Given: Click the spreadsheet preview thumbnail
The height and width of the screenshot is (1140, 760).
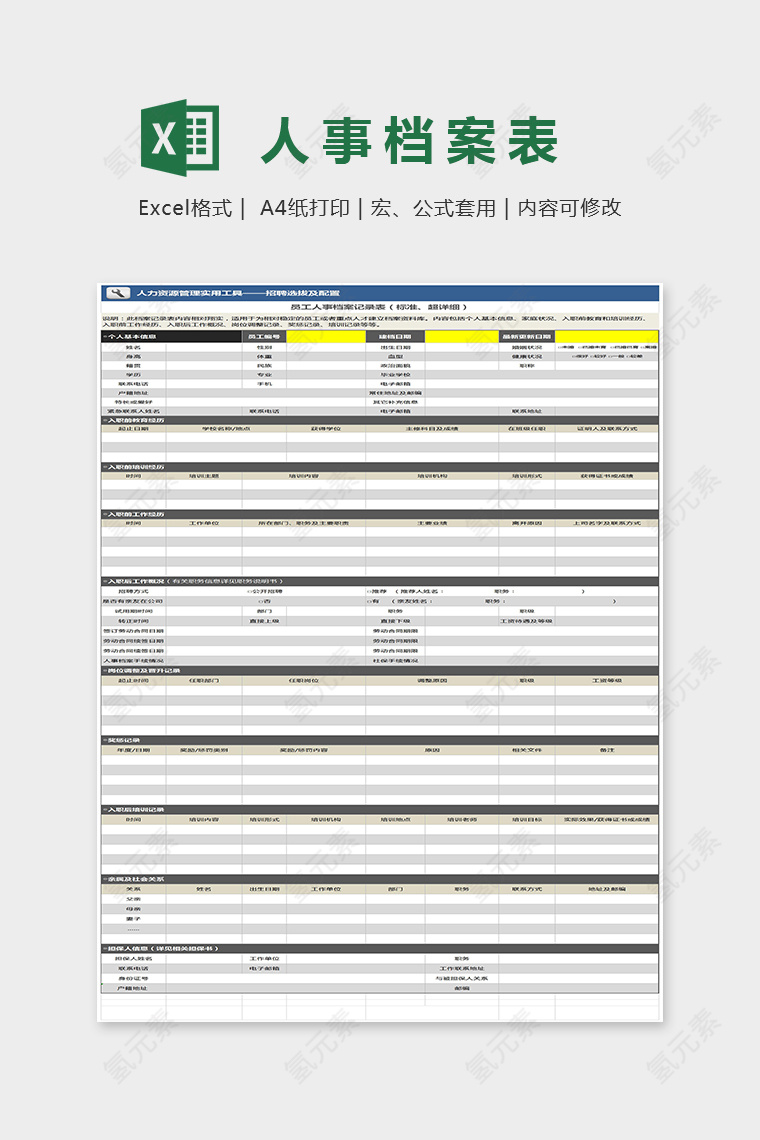Looking at the screenshot, I should (380, 652).
